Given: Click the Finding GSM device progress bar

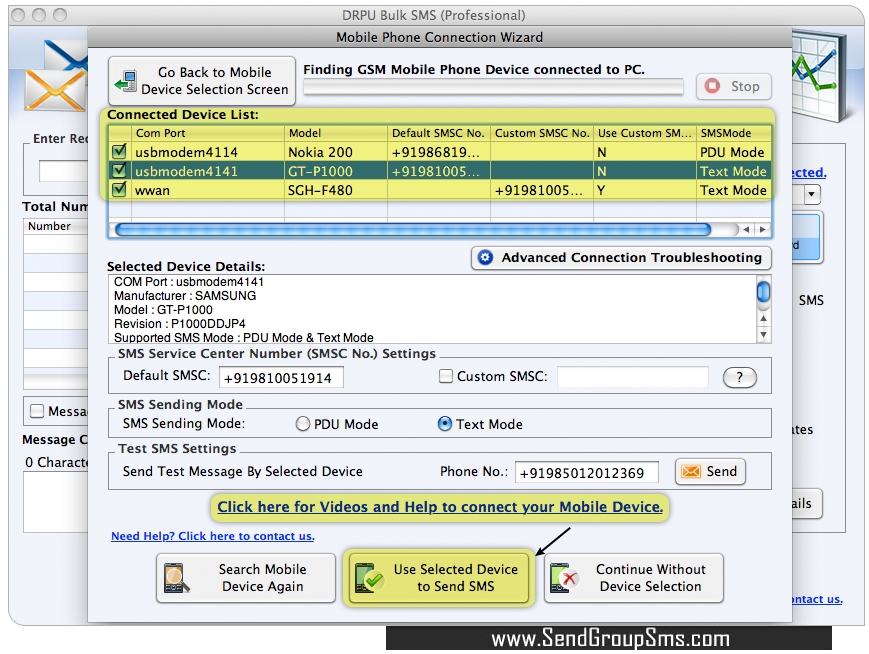Looking at the screenshot, I should (x=493, y=87).
